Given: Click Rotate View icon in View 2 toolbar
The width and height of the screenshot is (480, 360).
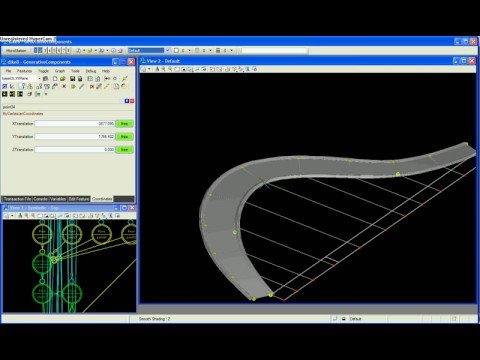Looking at the screenshot, I should [190, 69].
